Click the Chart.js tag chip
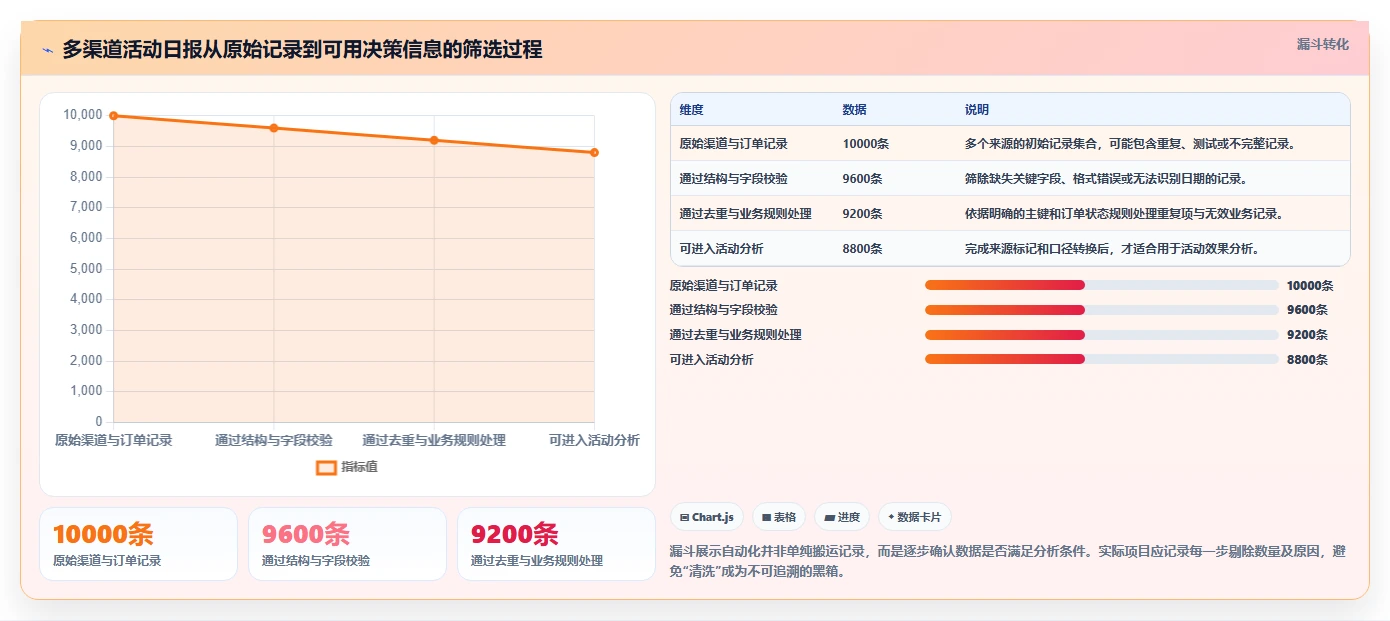 (x=706, y=517)
